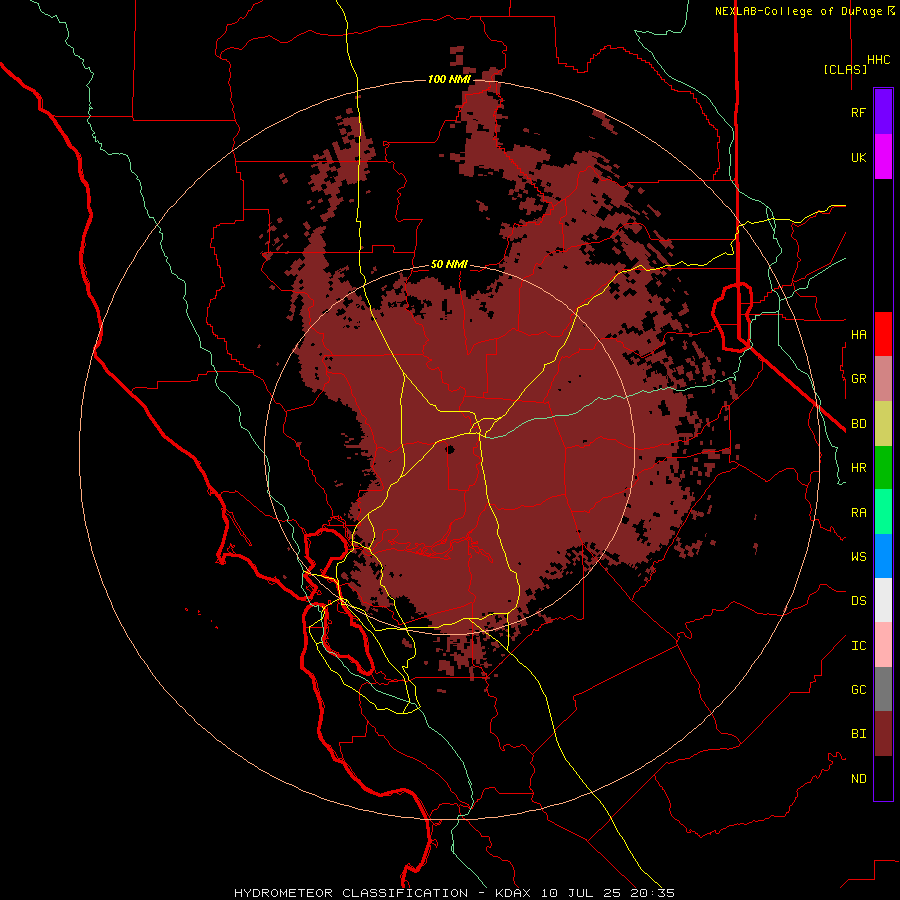This screenshot has width=900, height=900.
Task: Click the 'HHC' product code text
Action: tap(879, 60)
